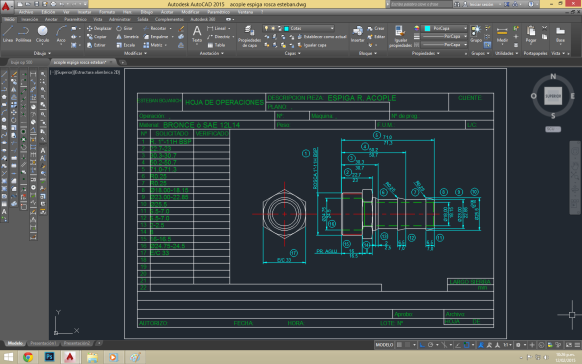Image resolution: width=582 pixels, height=364 pixels.
Task: Select the Texto annotation tool
Action: pos(197,34)
